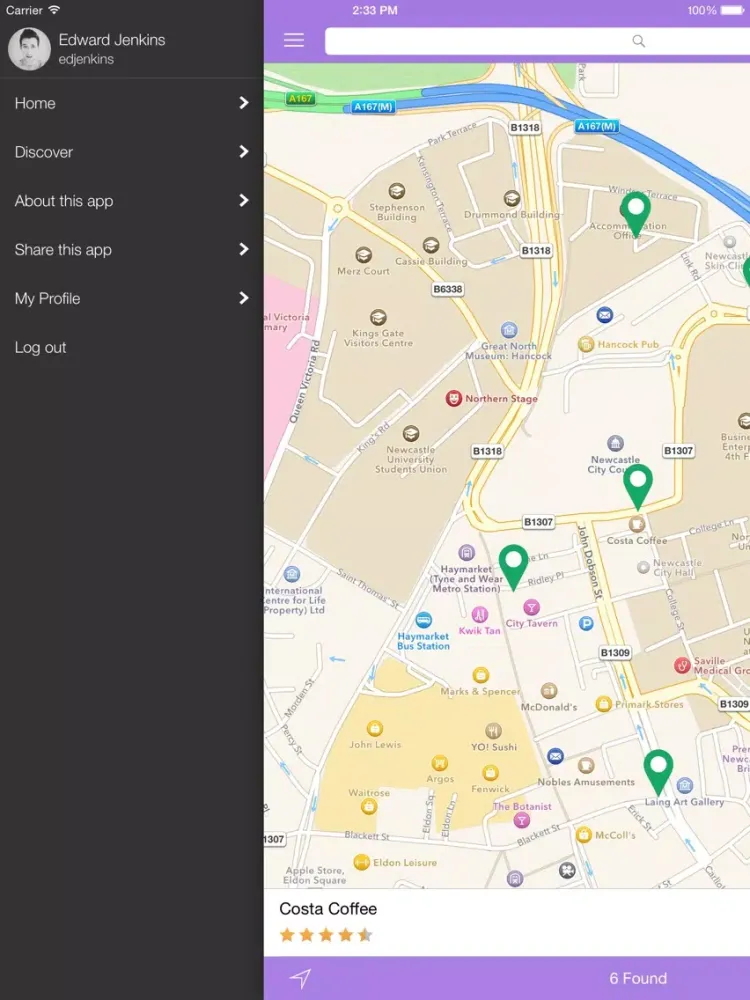Select Share this app
The image size is (750, 1000).
[131, 249]
